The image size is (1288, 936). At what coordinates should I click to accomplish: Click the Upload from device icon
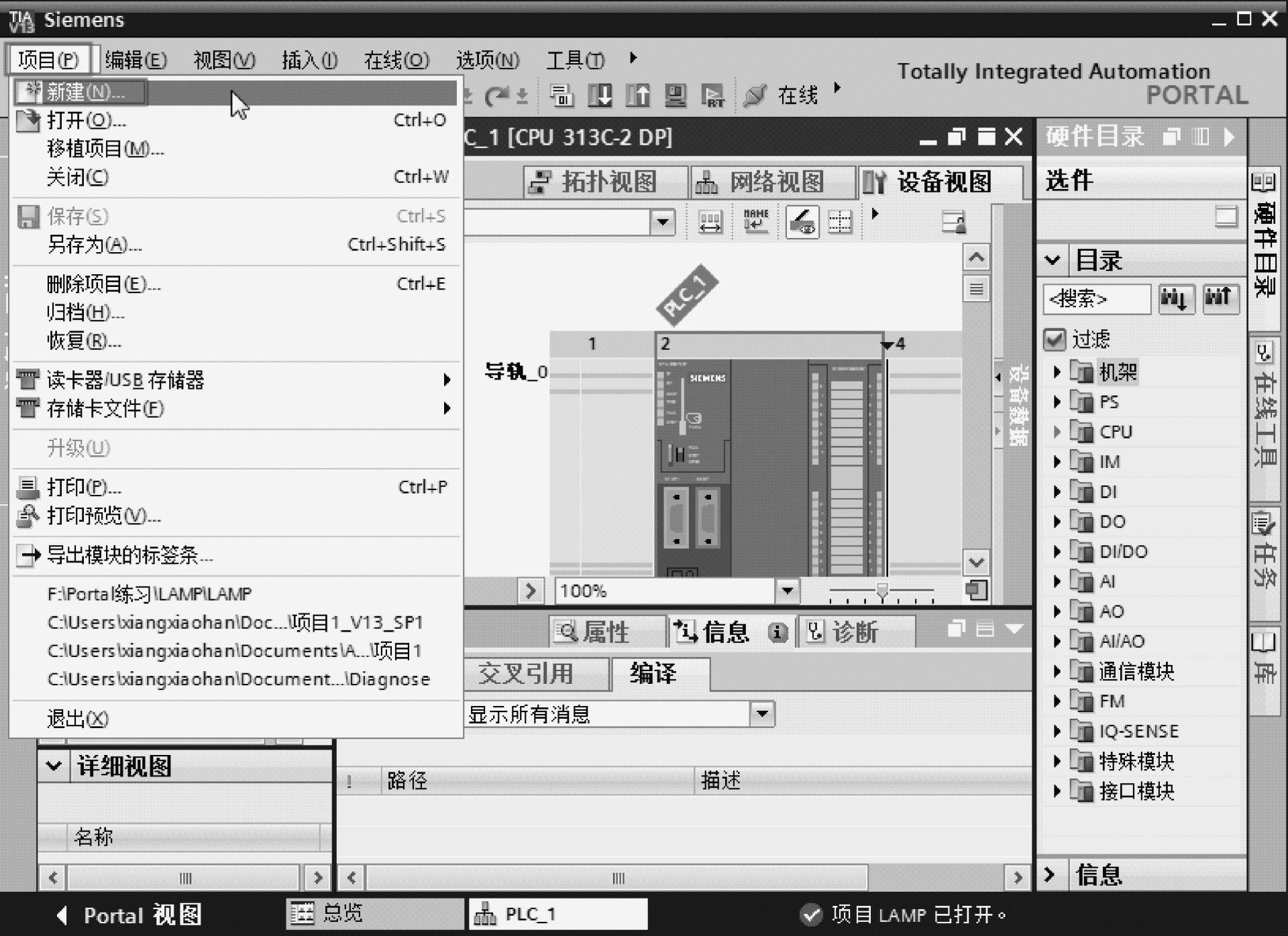tap(637, 95)
